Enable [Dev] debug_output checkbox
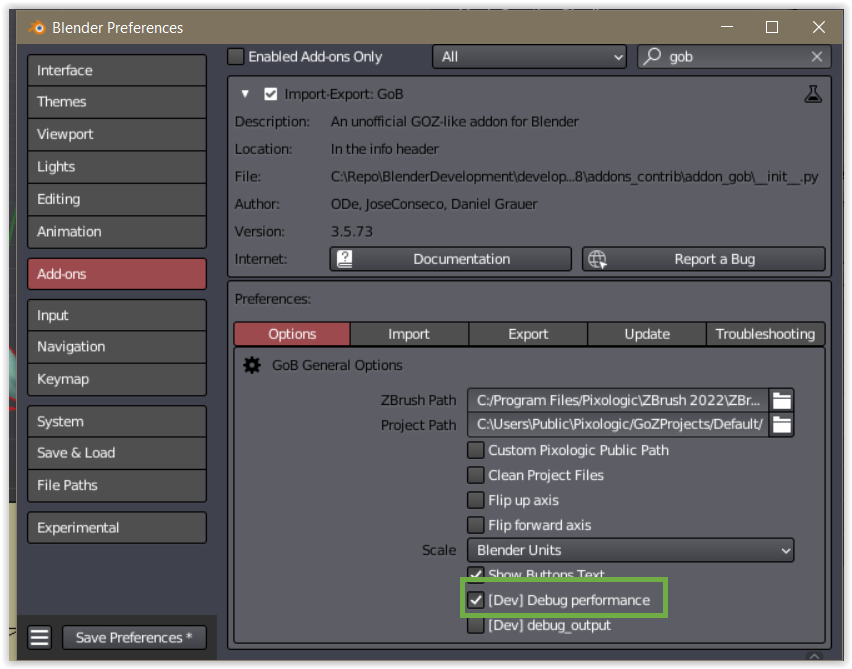852x669 pixels. pos(475,625)
